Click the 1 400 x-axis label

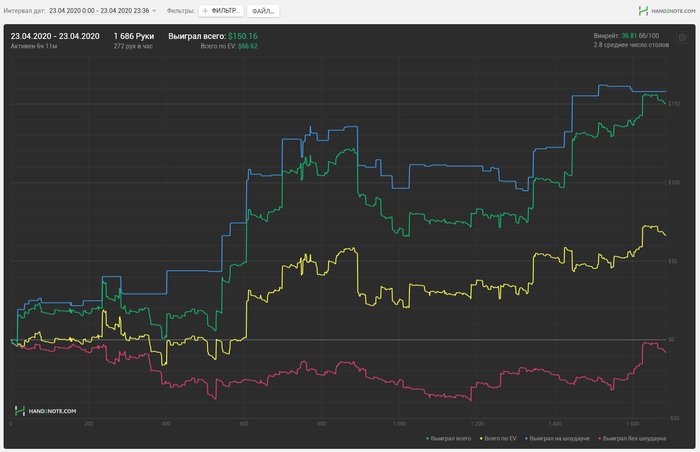tap(554, 423)
